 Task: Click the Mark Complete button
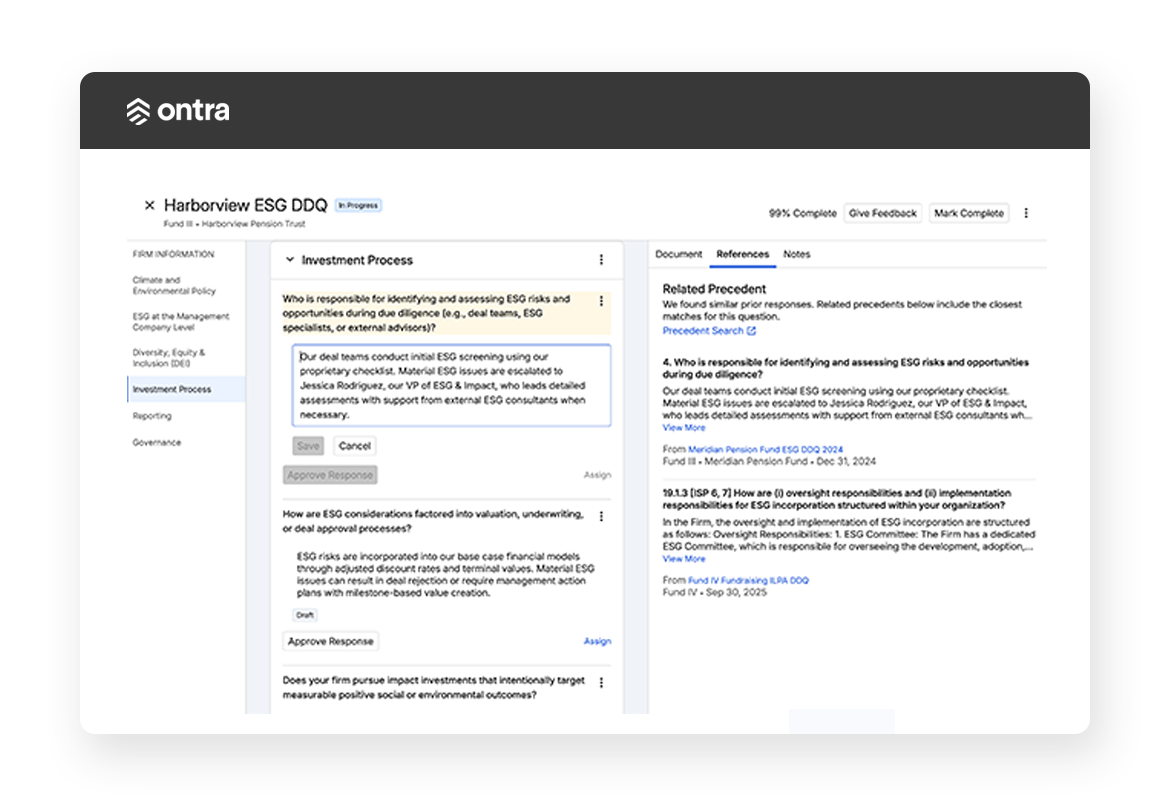click(x=968, y=213)
